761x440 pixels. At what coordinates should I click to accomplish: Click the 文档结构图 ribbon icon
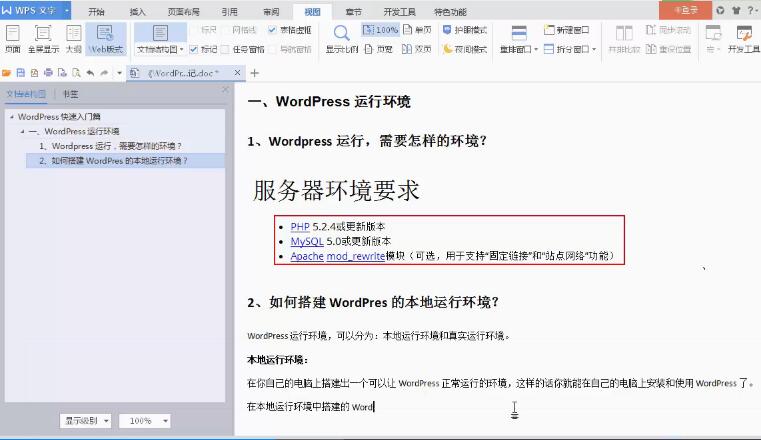click(x=160, y=33)
